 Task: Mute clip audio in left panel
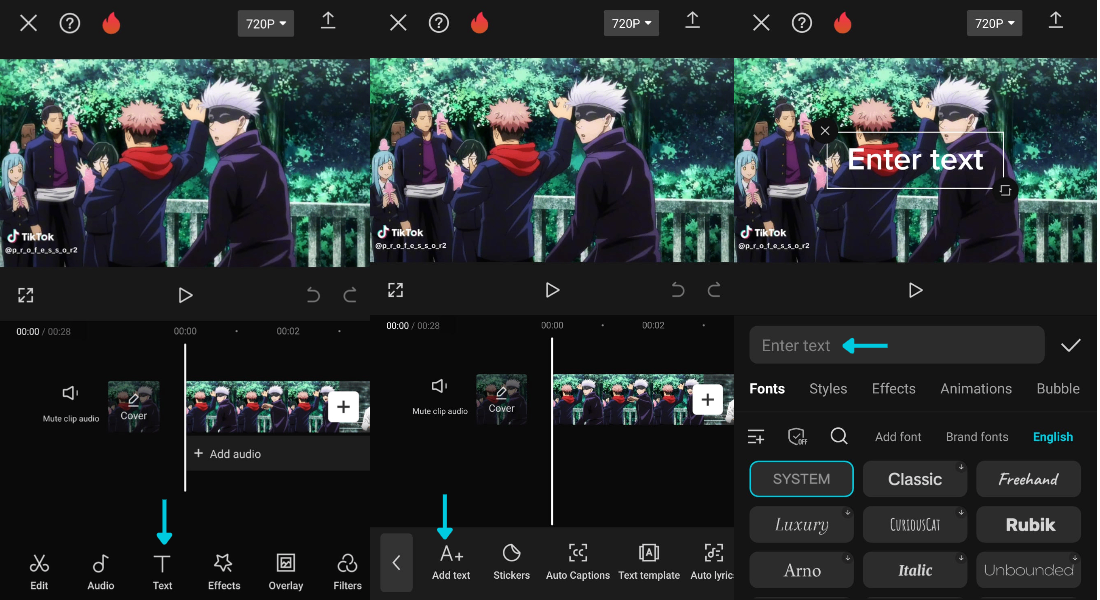[x=70, y=403]
